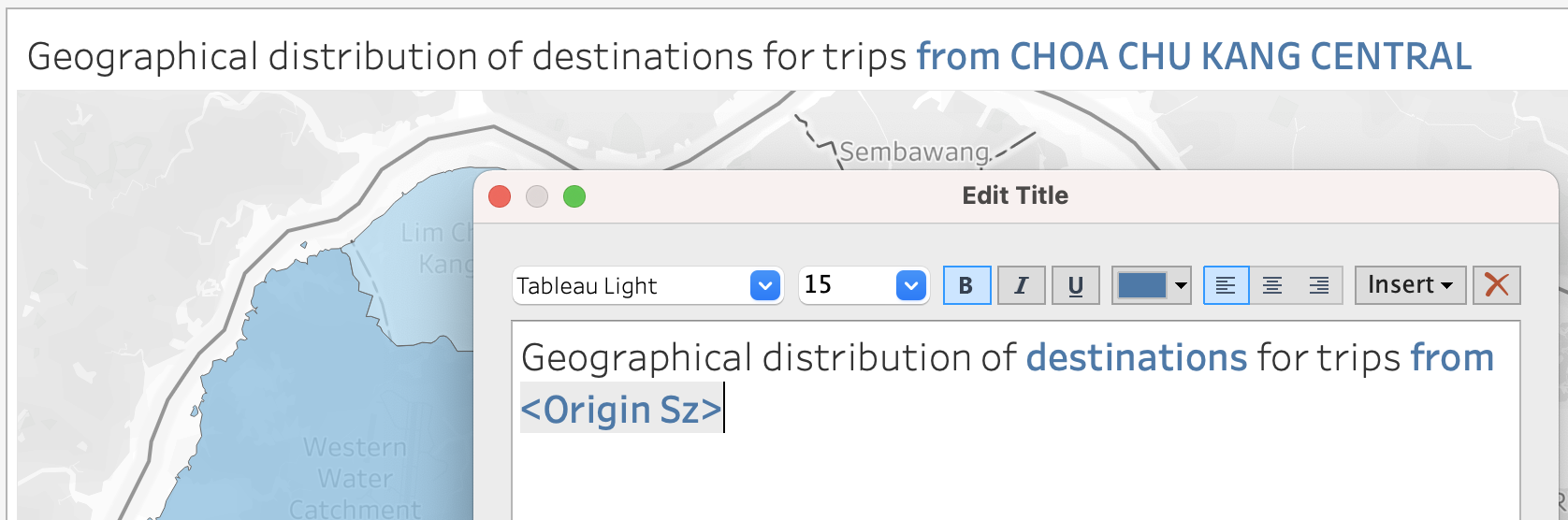
Task: Click the Sembawang label on the map
Action: point(913,152)
